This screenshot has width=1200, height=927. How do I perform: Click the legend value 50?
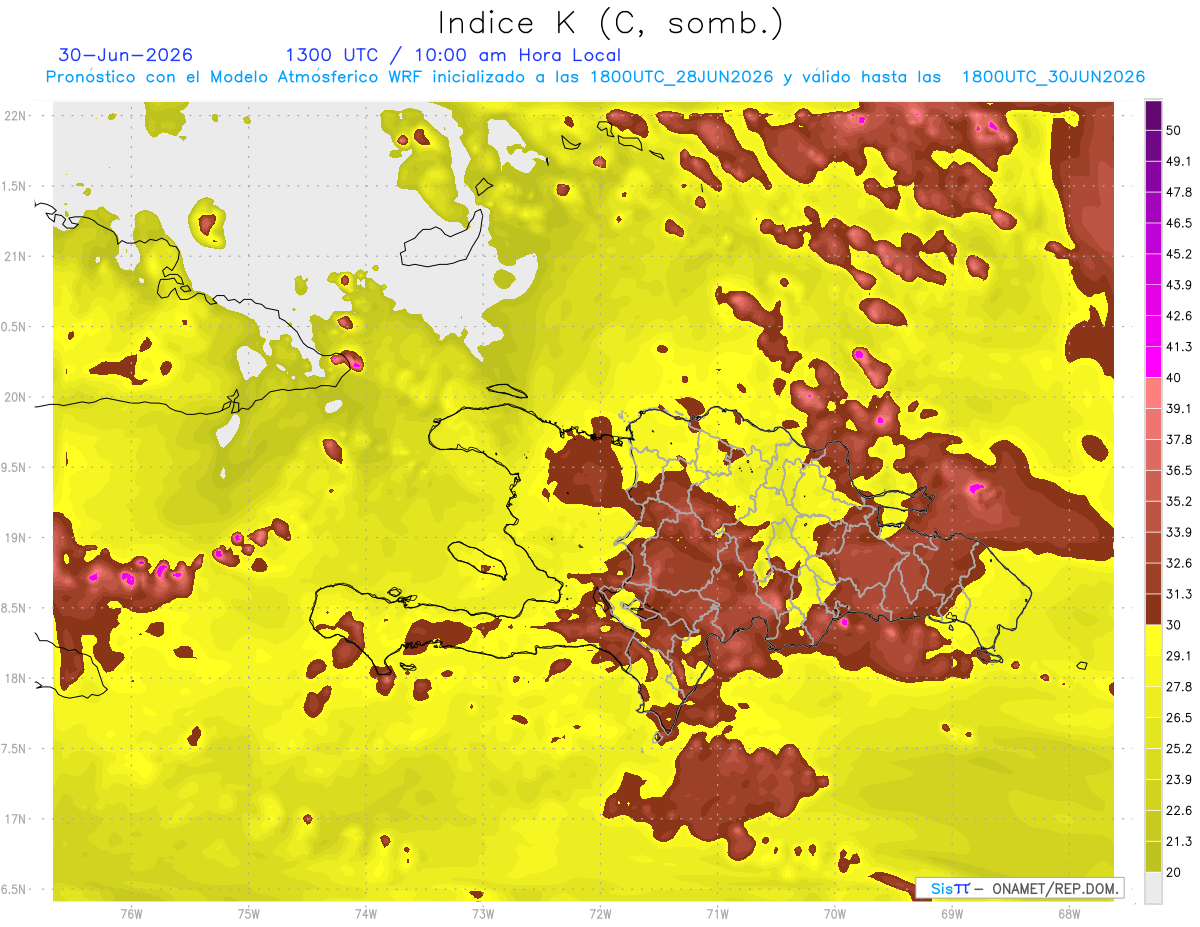[x=1175, y=130]
